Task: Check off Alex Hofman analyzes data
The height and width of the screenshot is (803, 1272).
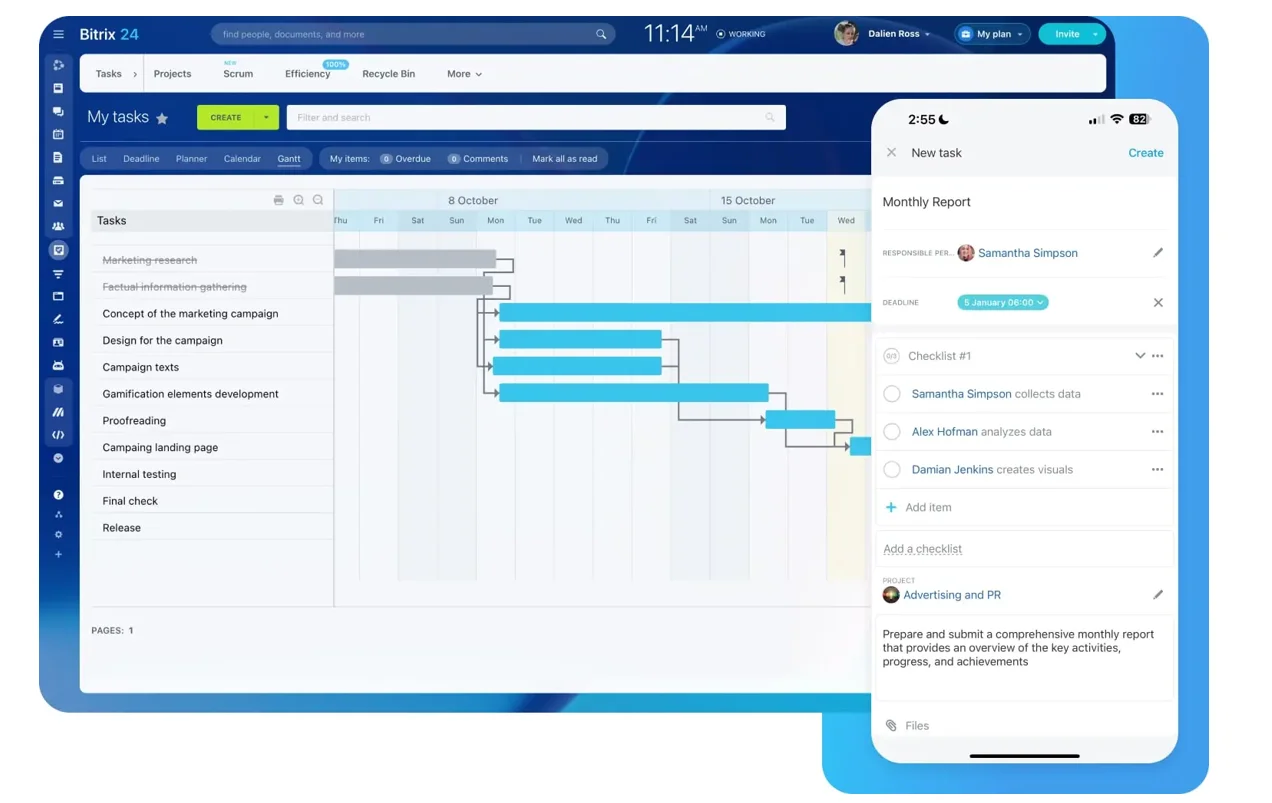Action: 892,431
